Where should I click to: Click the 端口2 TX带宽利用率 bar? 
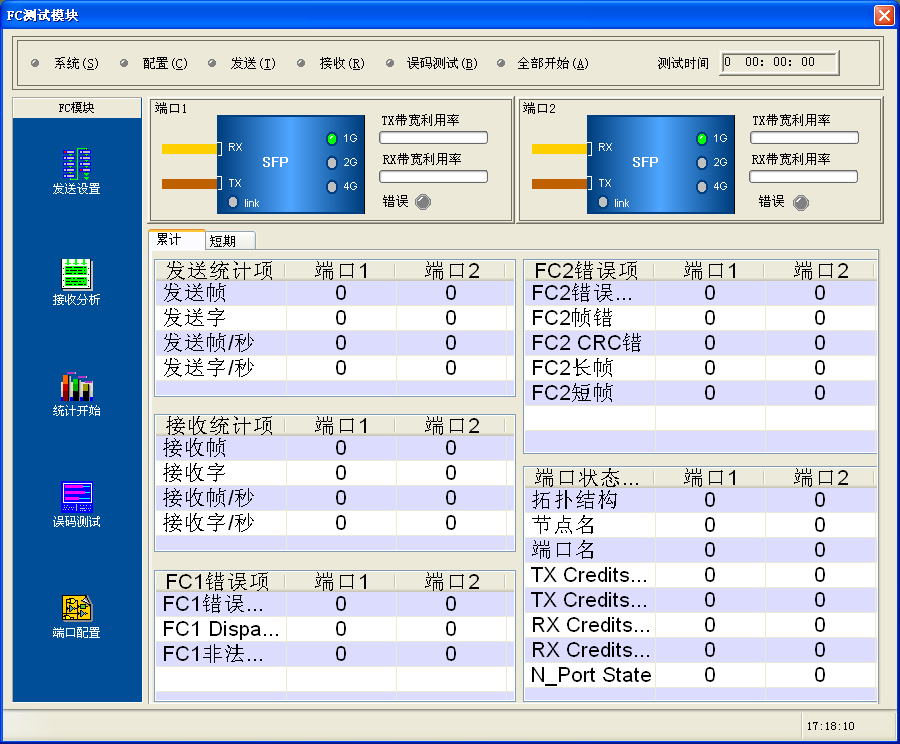[x=804, y=138]
